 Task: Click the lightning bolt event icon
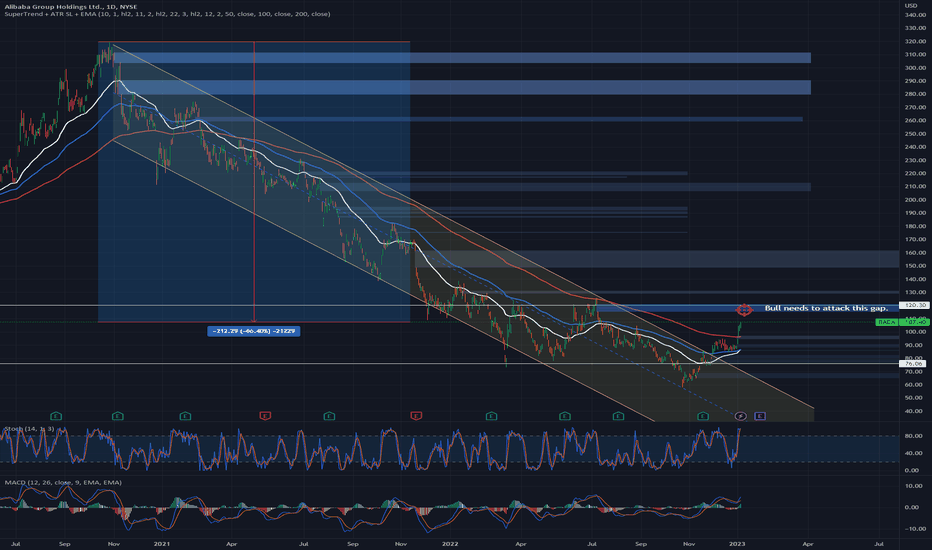[x=741, y=416]
